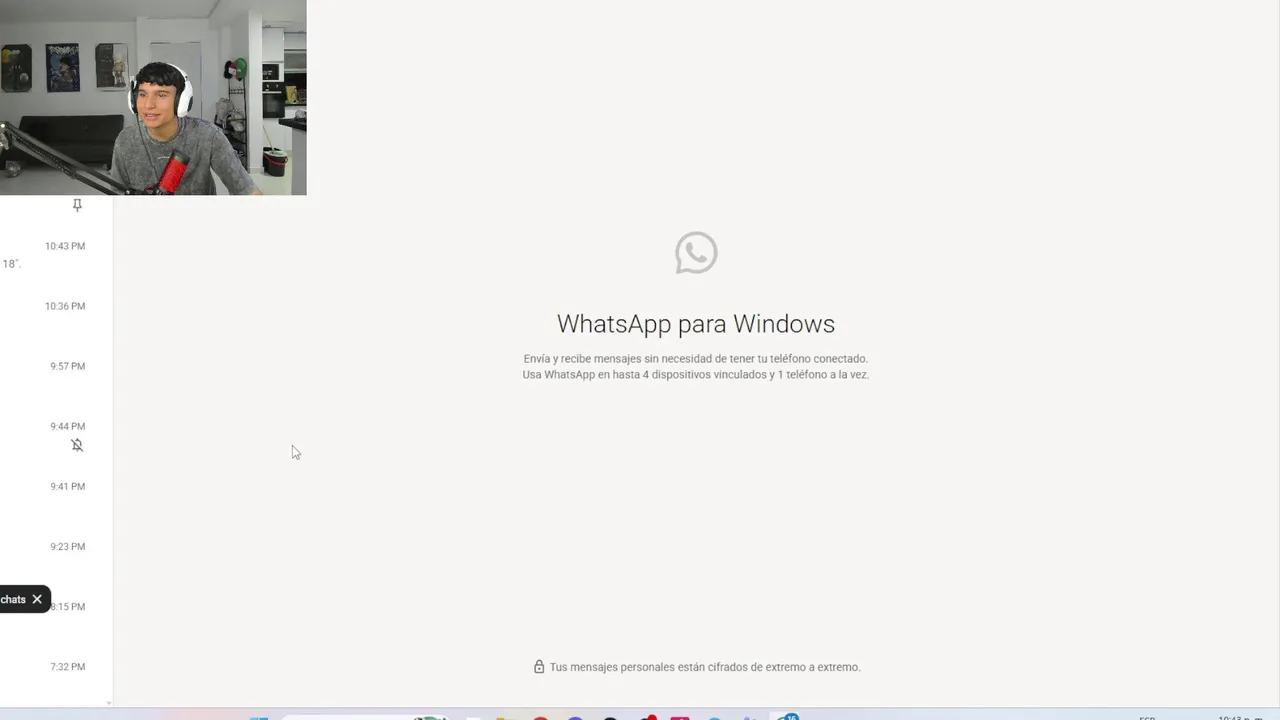Click the WhatsApp logo above the title

(x=696, y=253)
